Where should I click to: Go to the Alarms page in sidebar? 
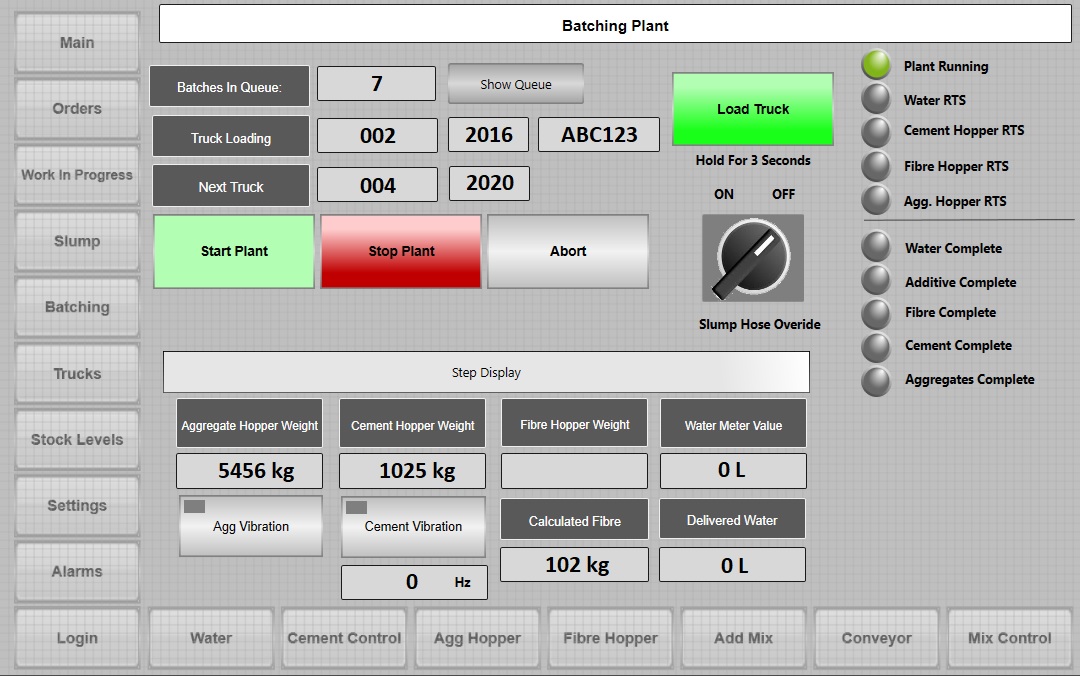click(77, 572)
